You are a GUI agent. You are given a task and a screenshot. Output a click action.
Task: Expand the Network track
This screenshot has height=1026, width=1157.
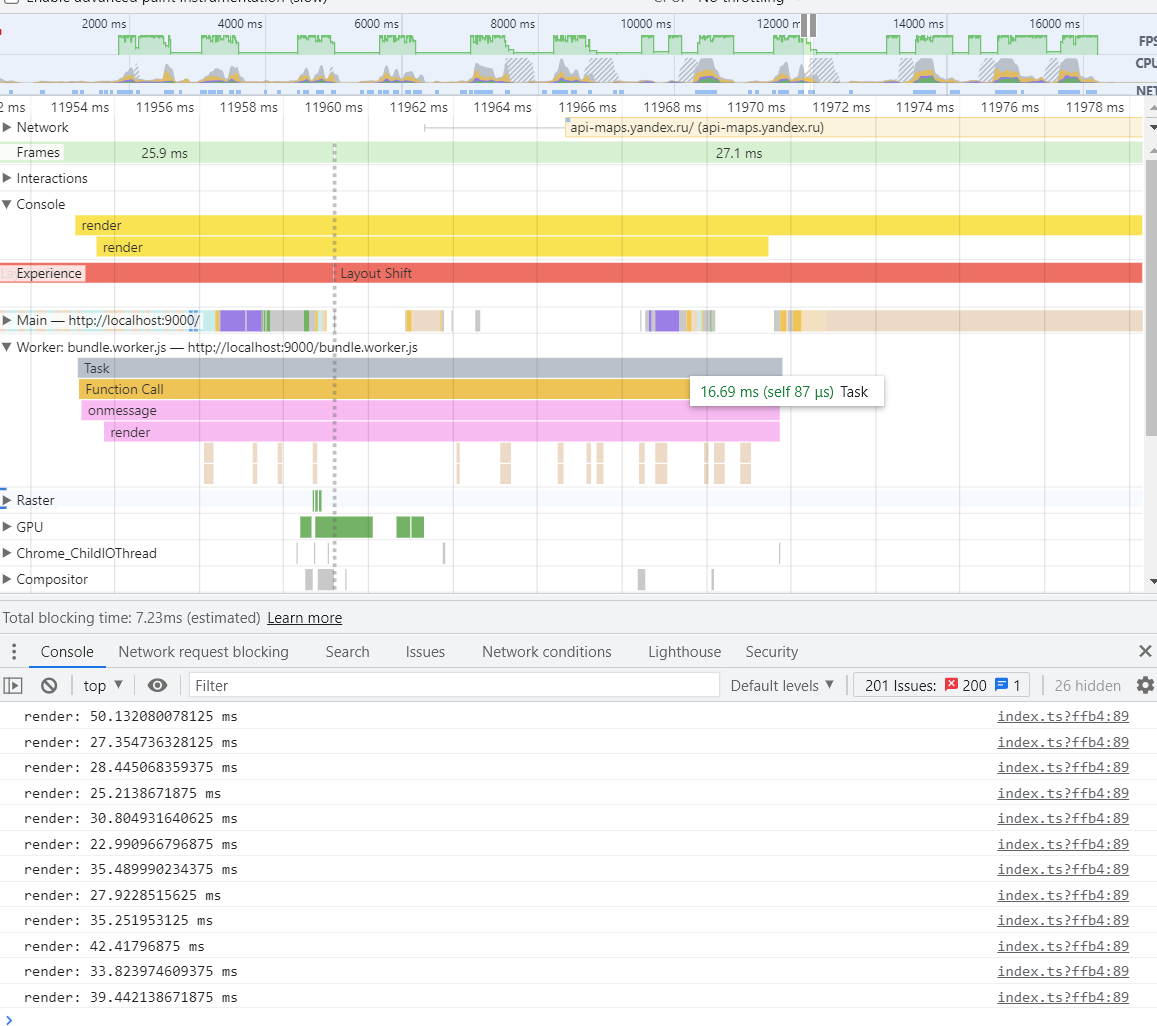pyautogui.click(x=7, y=127)
